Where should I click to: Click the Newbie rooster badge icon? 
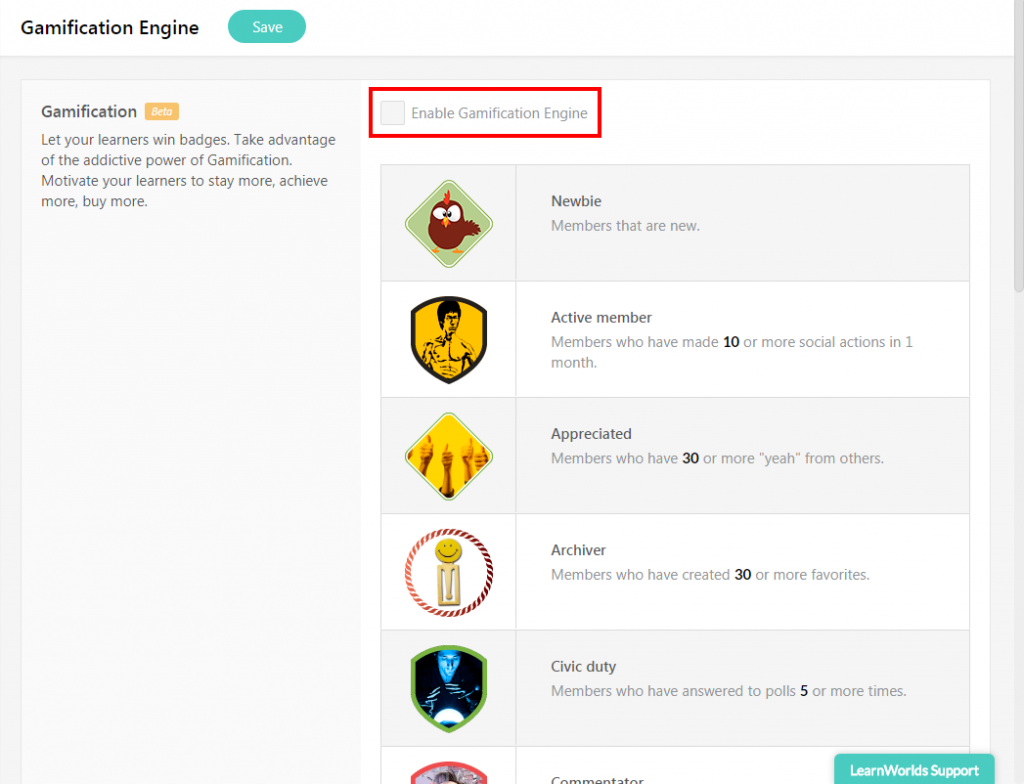coord(449,223)
